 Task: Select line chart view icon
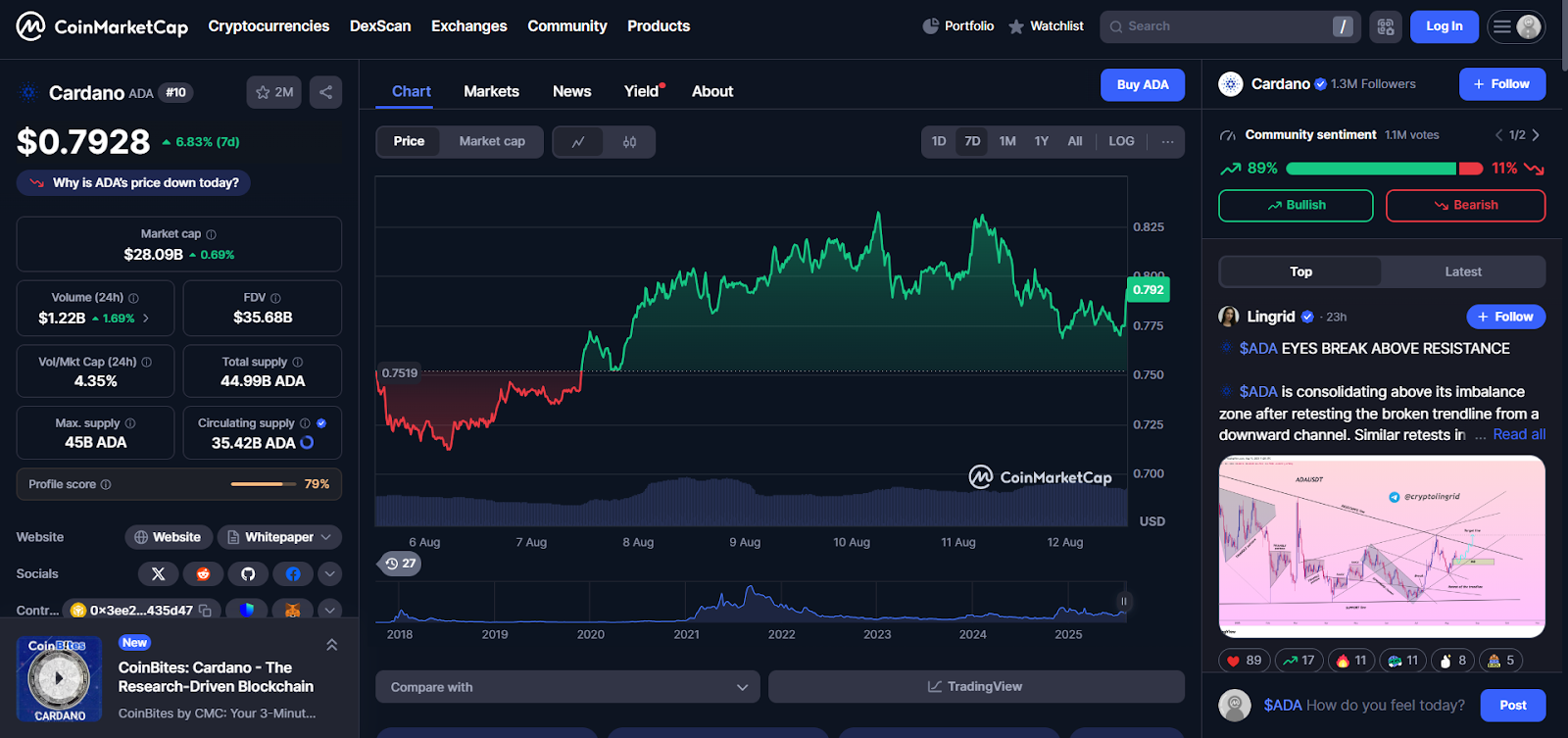(578, 142)
